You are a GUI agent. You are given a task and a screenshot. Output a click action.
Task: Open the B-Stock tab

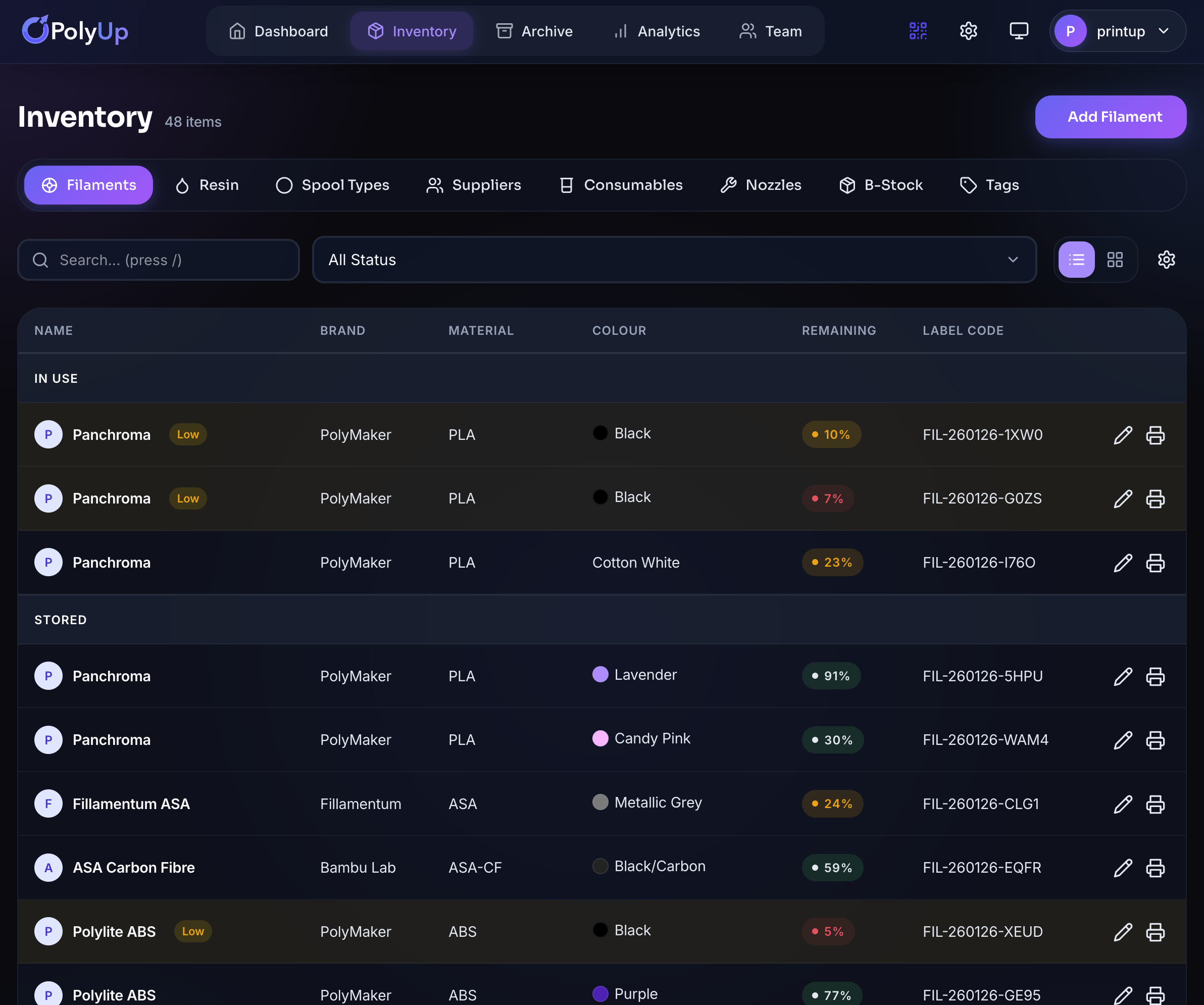[881, 185]
